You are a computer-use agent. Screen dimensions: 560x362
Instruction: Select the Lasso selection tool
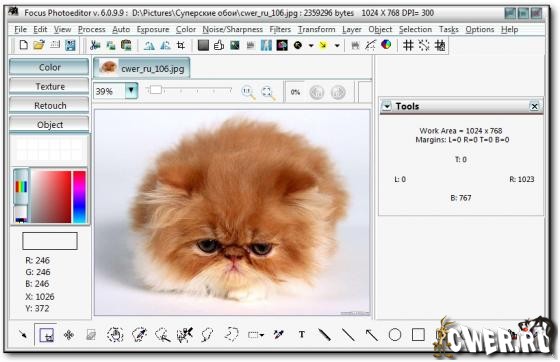pyautogui.click(x=207, y=335)
